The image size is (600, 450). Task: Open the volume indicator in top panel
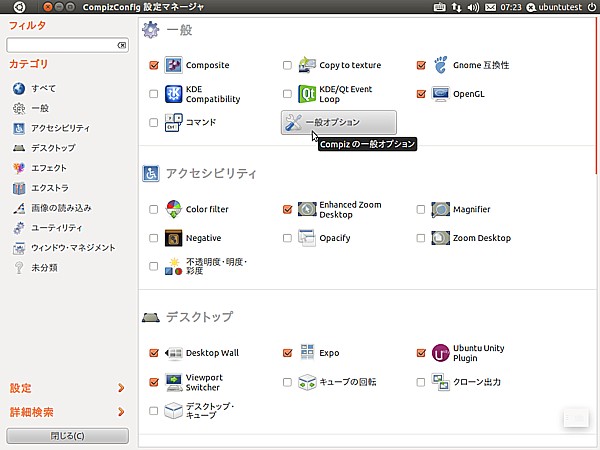[x=473, y=7]
